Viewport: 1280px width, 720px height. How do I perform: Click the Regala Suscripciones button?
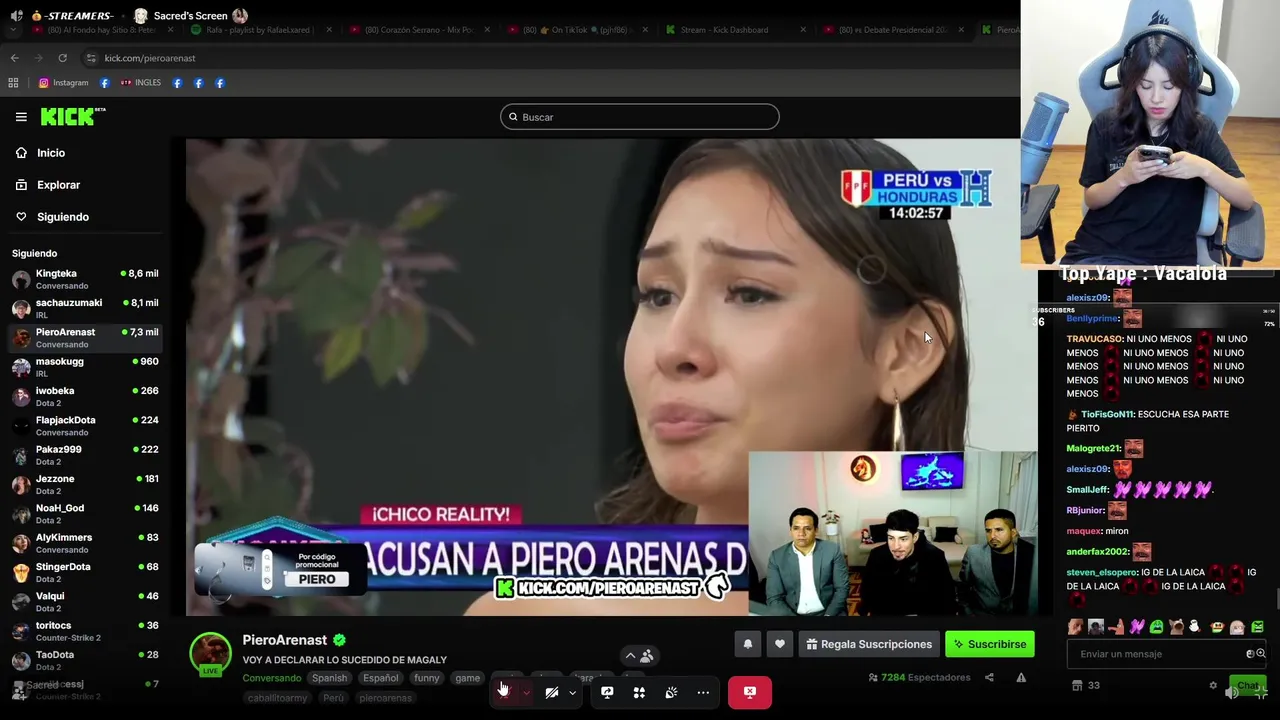869,644
